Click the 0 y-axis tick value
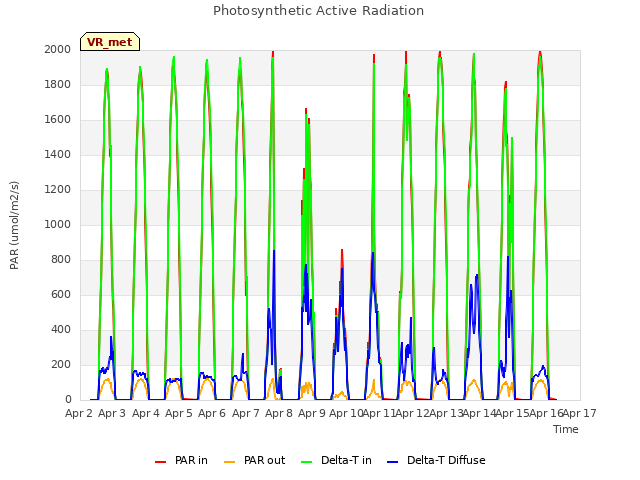This screenshot has height=480, width=640. [68, 400]
